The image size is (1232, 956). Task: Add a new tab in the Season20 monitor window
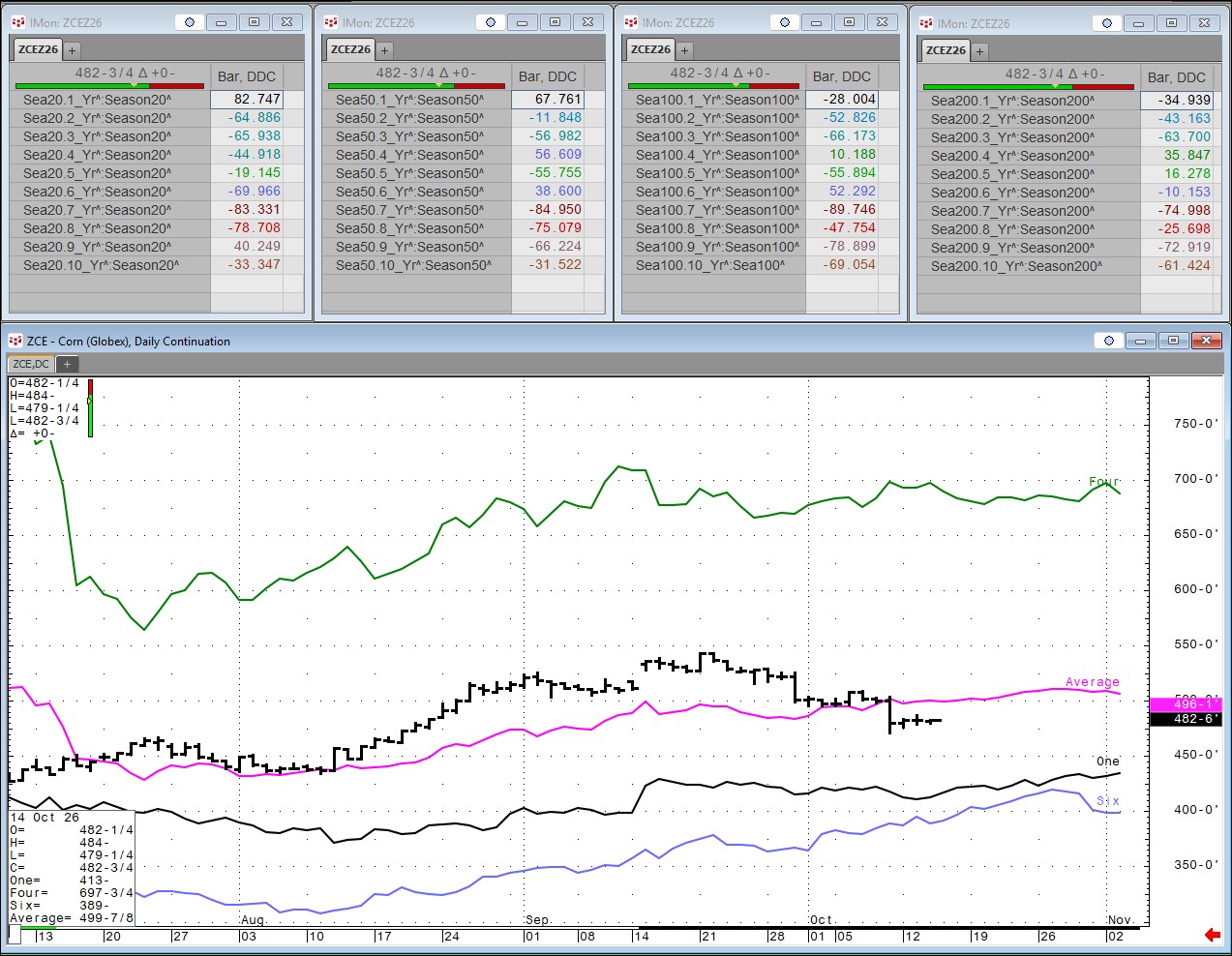(x=72, y=50)
